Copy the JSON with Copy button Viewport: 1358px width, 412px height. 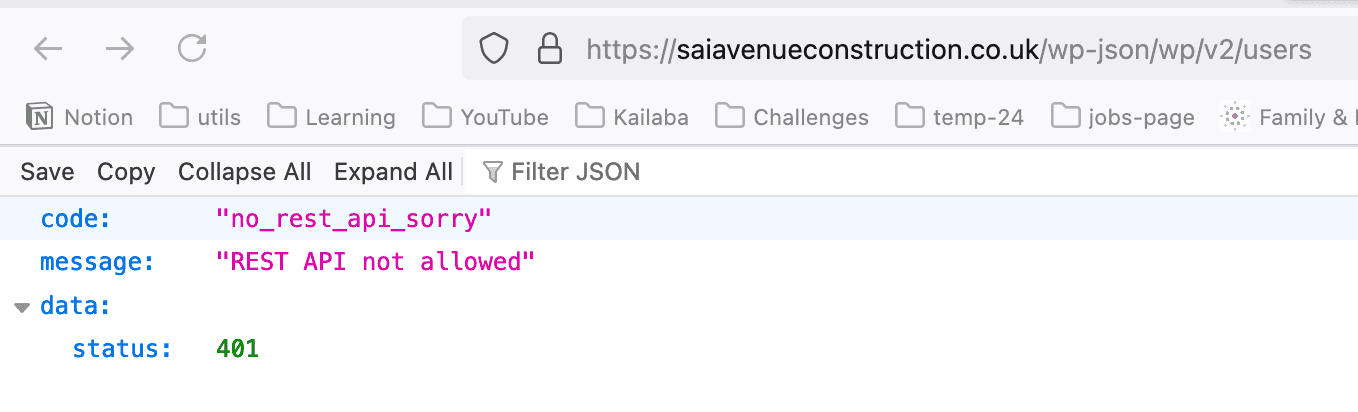click(126, 172)
